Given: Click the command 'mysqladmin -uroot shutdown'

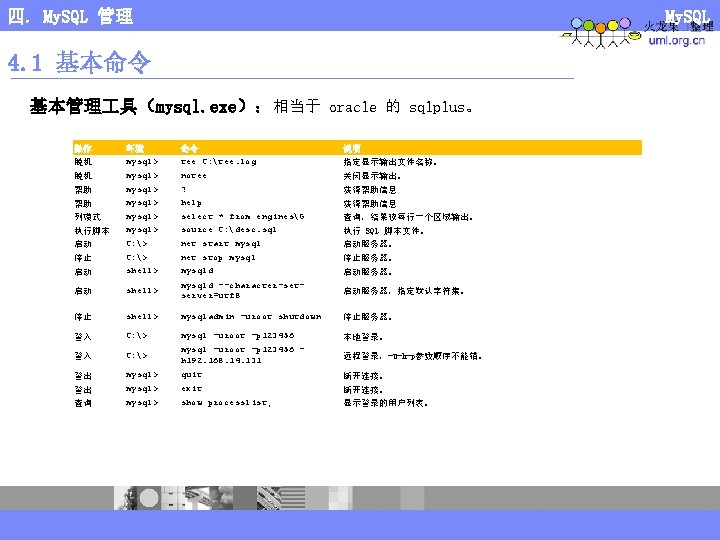Looking at the screenshot, I should (x=251, y=316).
